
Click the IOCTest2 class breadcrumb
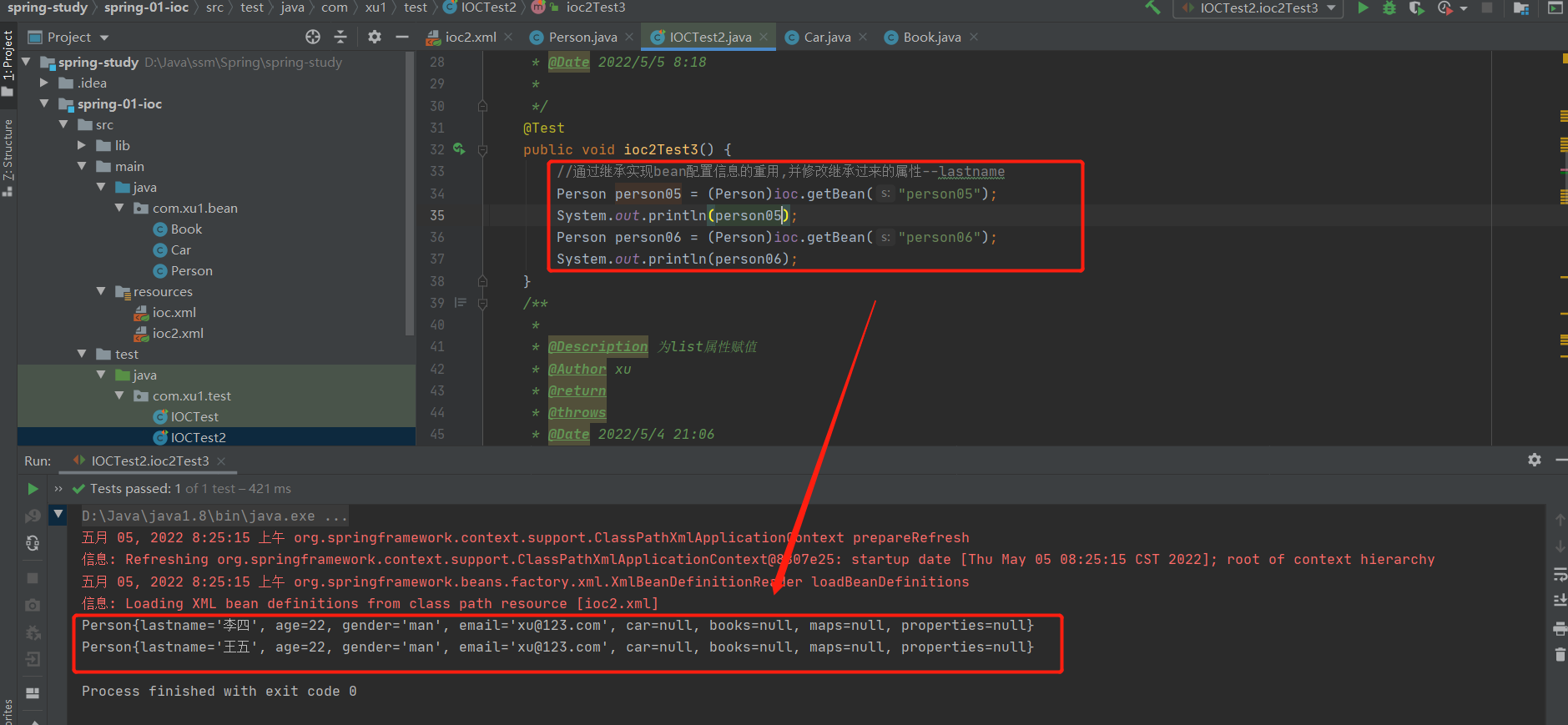[488, 8]
